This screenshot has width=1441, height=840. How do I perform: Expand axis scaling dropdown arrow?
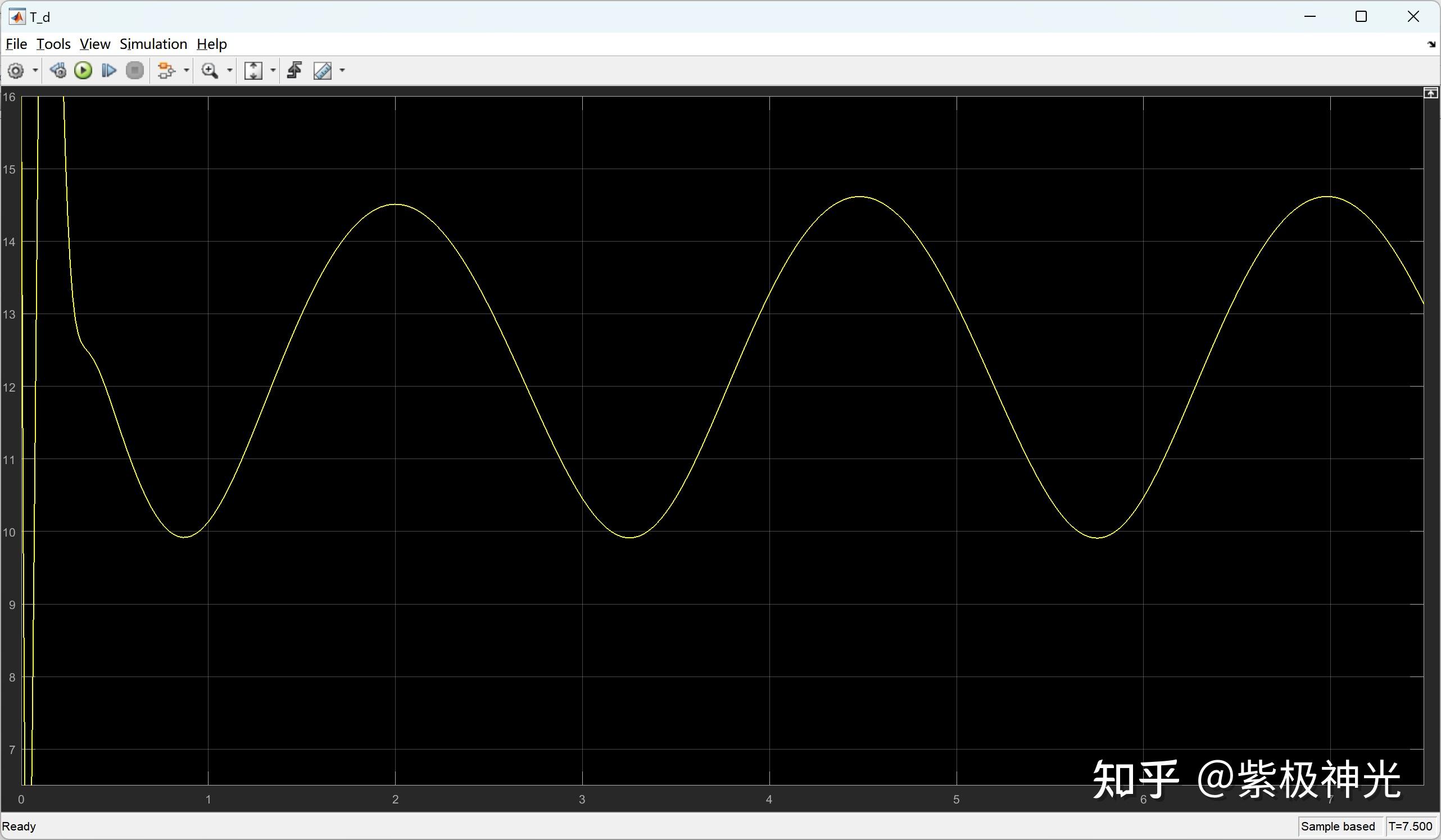[273, 71]
